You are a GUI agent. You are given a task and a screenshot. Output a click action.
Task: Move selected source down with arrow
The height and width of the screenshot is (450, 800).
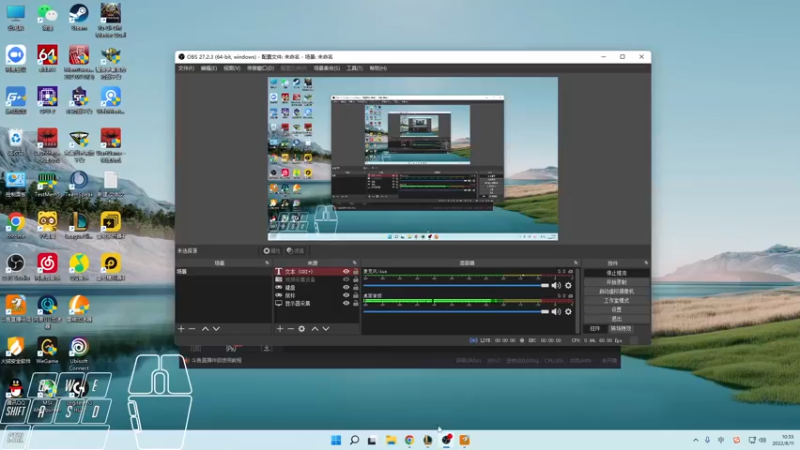click(325, 328)
